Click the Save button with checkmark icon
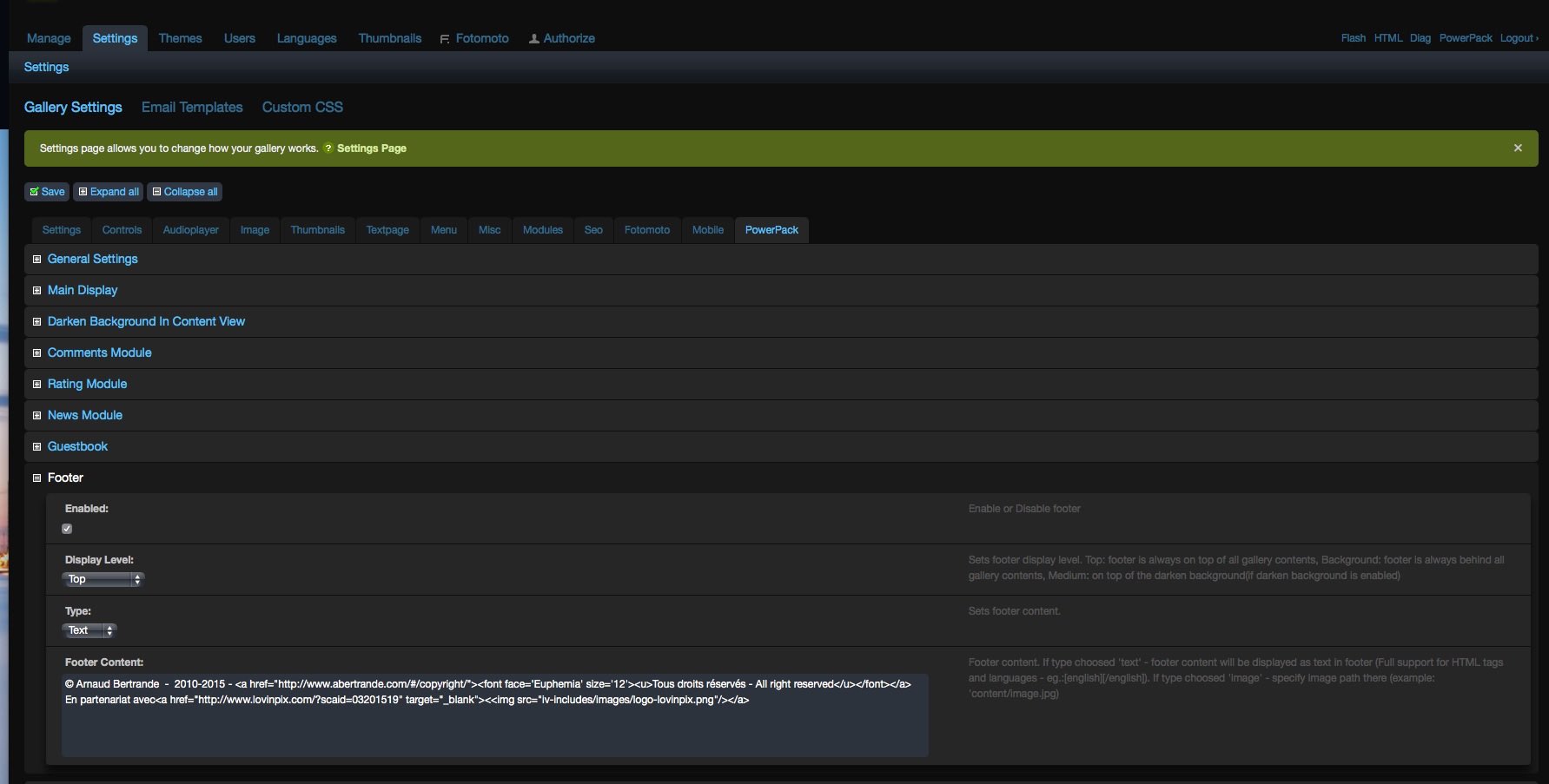This screenshot has width=1549, height=784. [x=47, y=192]
